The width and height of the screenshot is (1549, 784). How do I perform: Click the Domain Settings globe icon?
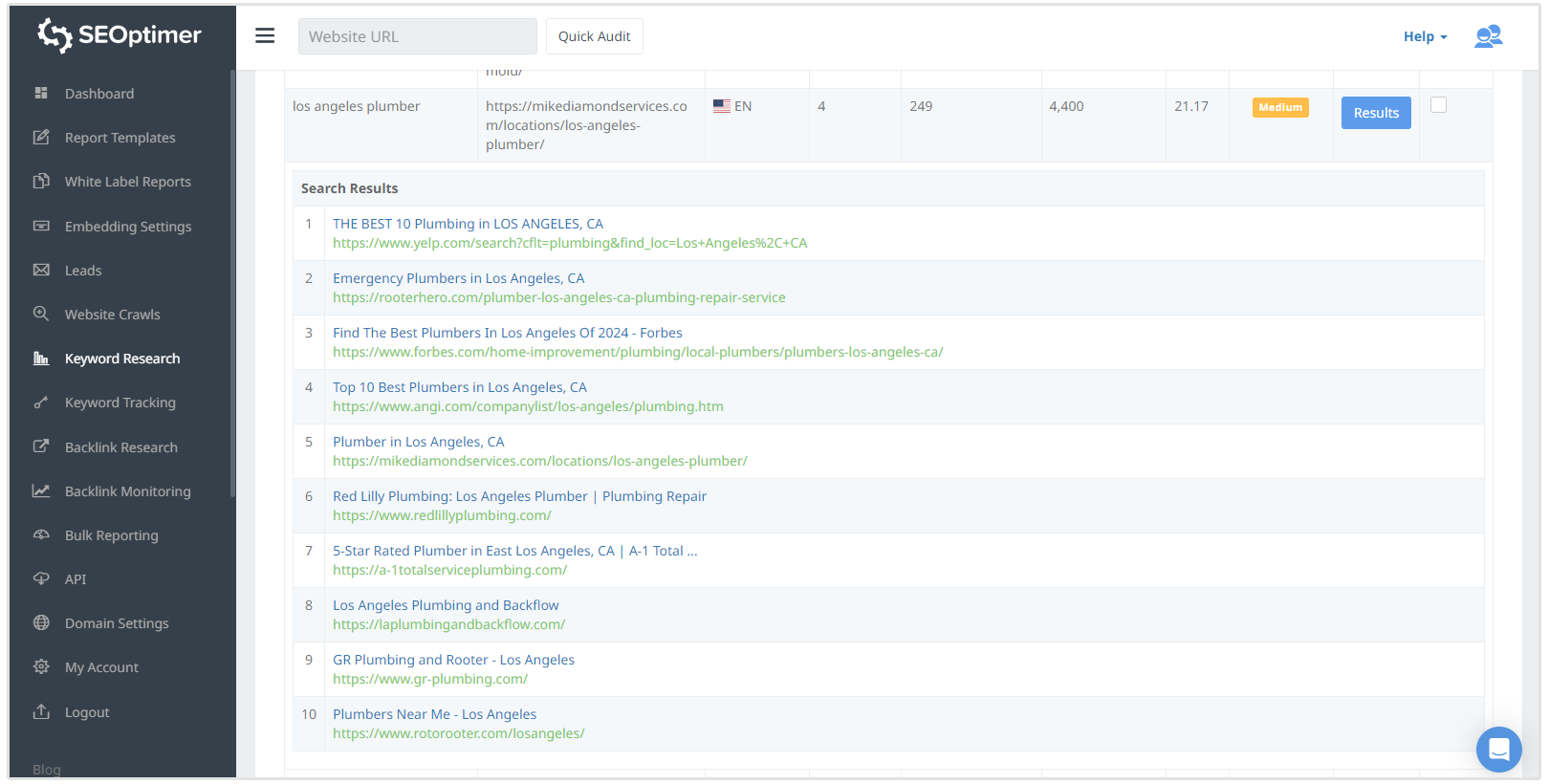[x=41, y=622]
